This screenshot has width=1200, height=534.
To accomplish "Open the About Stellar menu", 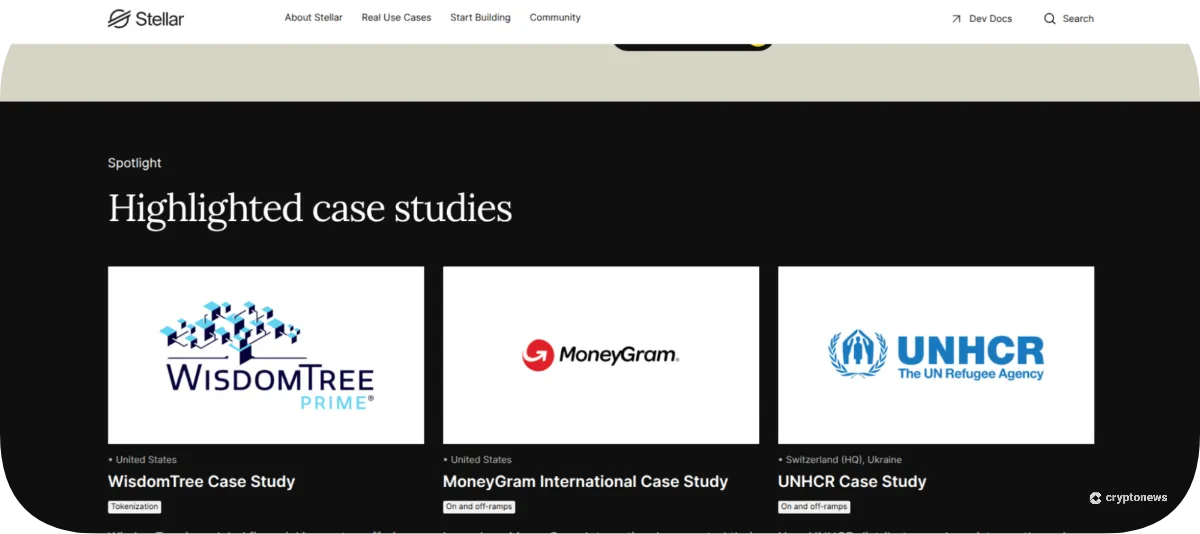I will [313, 18].
